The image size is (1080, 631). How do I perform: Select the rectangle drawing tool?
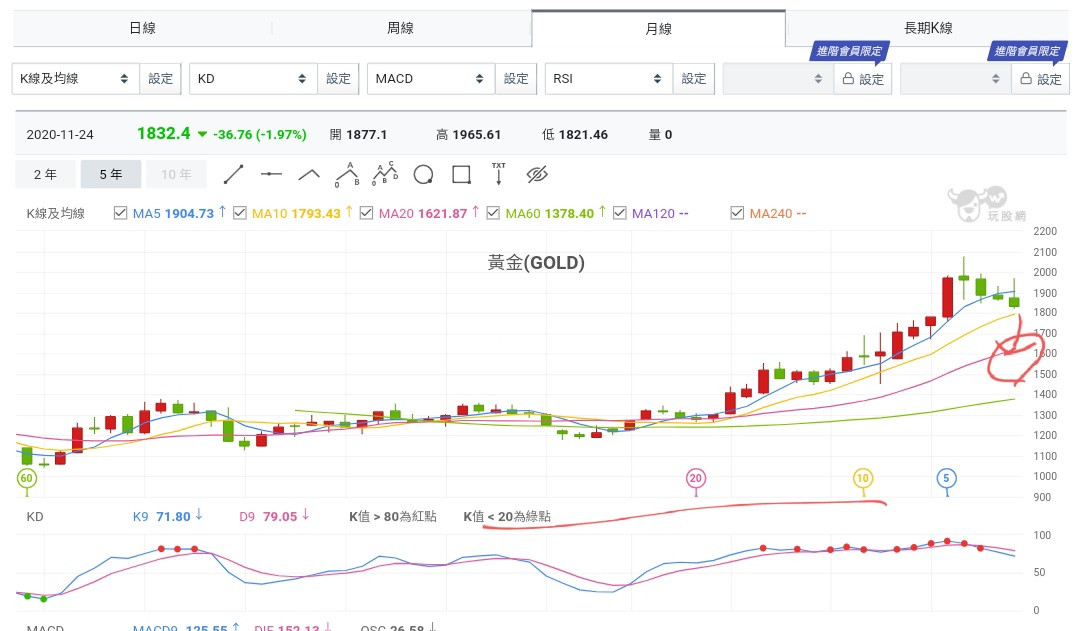tap(461, 174)
